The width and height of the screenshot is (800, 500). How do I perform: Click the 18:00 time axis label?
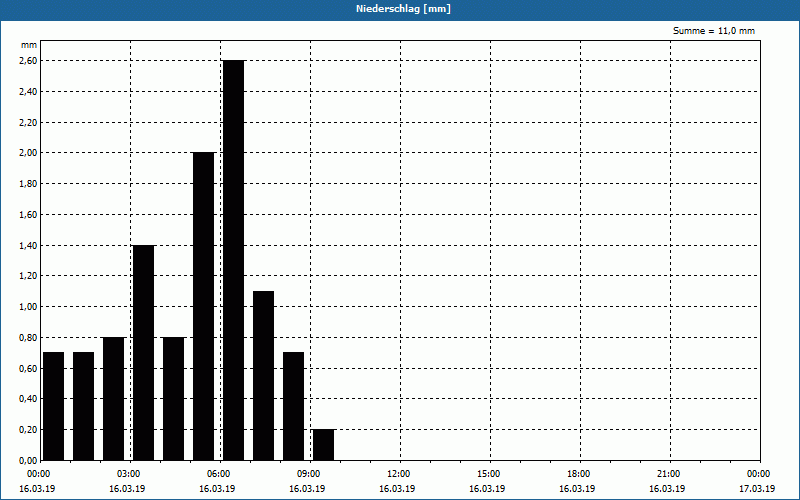pos(580,474)
